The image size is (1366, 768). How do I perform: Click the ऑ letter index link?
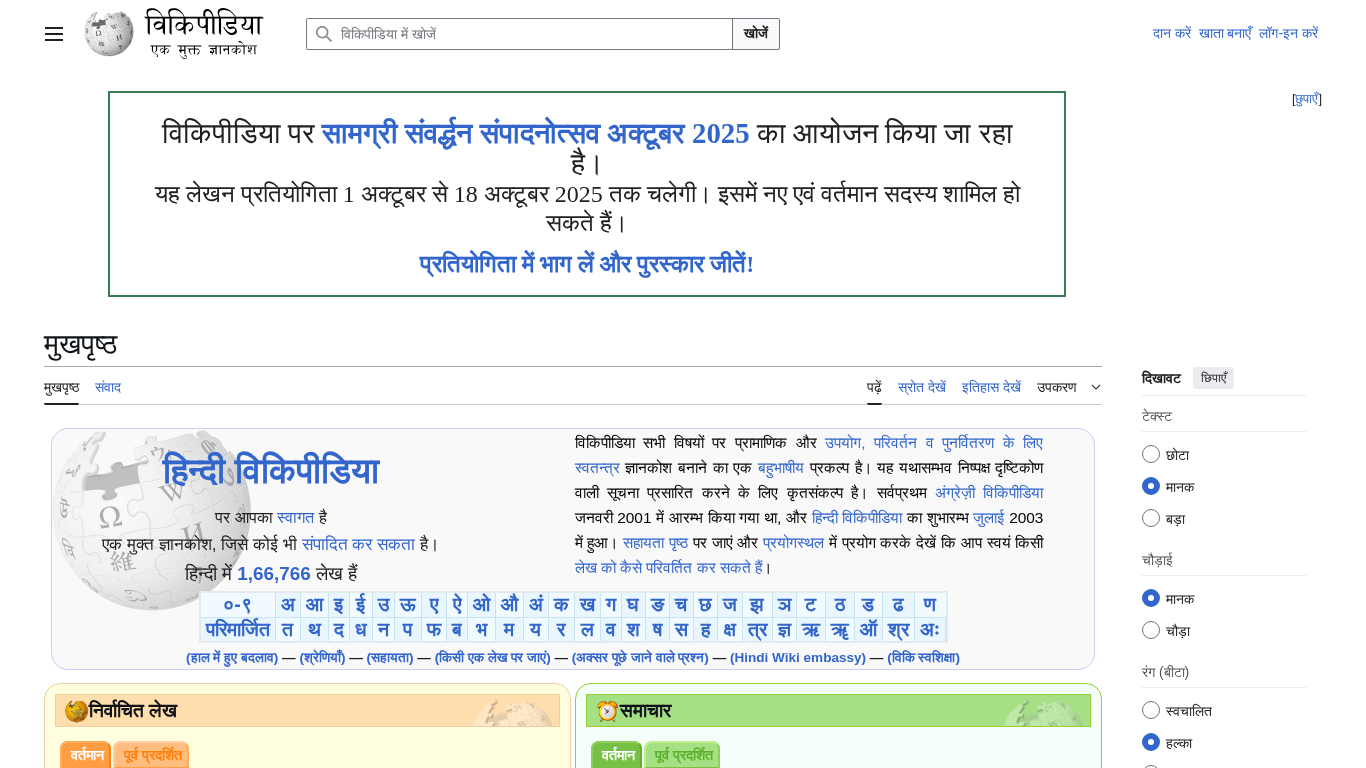pos(868,629)
